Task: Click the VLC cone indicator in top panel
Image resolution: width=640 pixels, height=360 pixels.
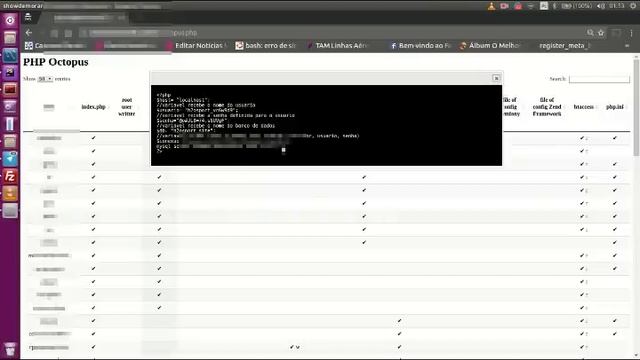Action: click(491, 6)
